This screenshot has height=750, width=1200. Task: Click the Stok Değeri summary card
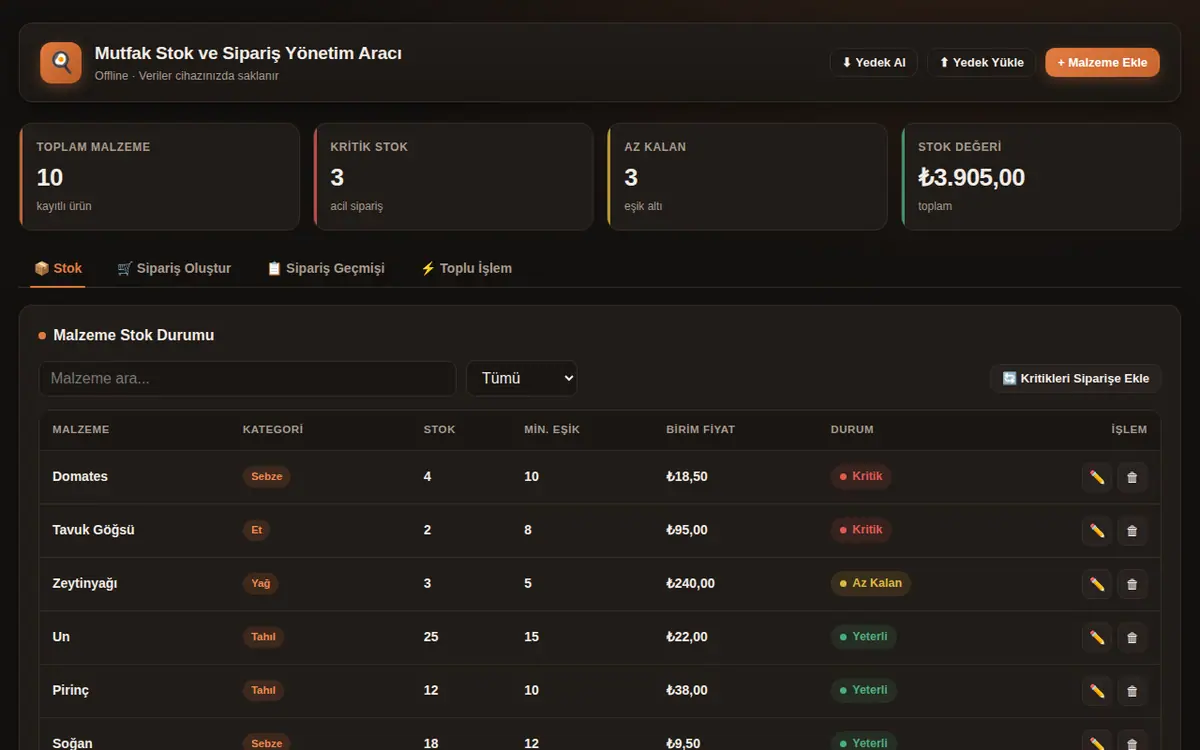pos(1041,177)
